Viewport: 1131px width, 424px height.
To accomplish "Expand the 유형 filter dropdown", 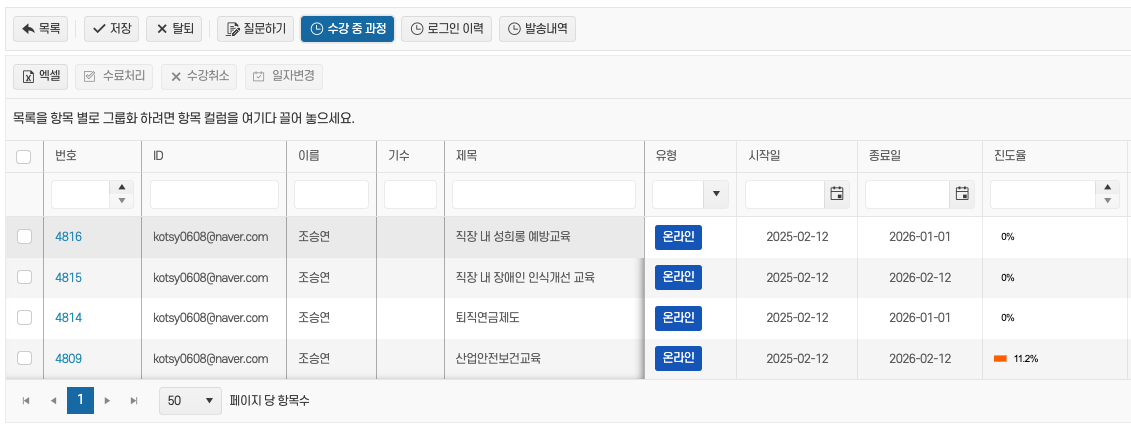I will 717,194.
